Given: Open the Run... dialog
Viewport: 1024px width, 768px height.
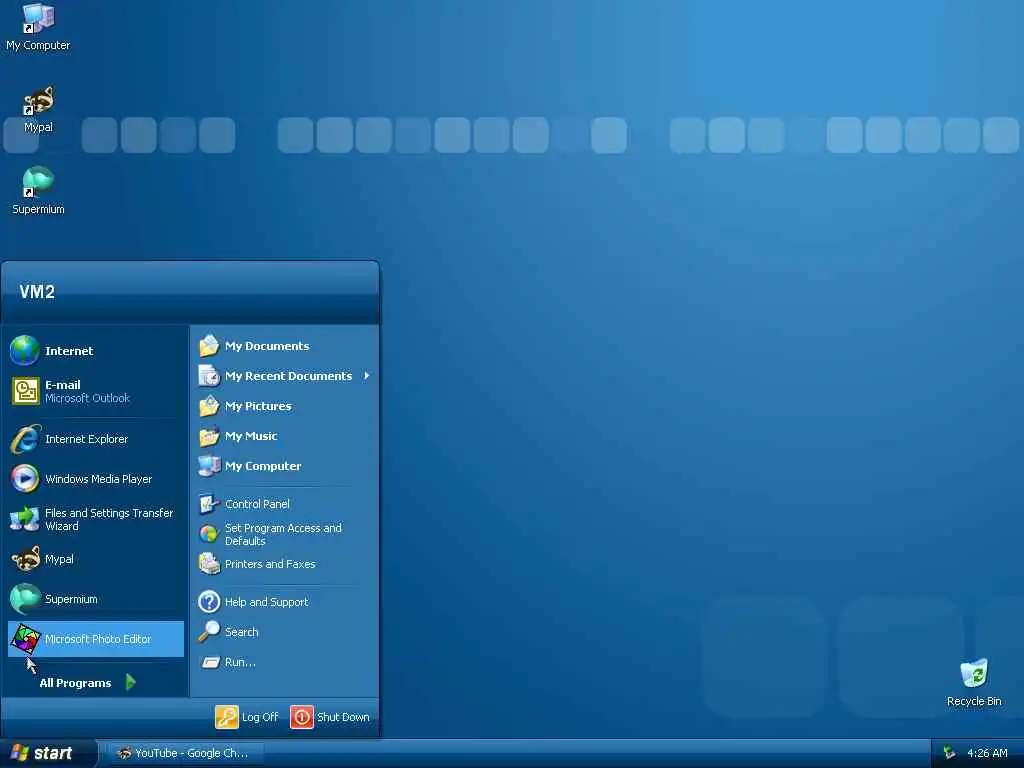Looking at the screenshot, I should point(285,662).
